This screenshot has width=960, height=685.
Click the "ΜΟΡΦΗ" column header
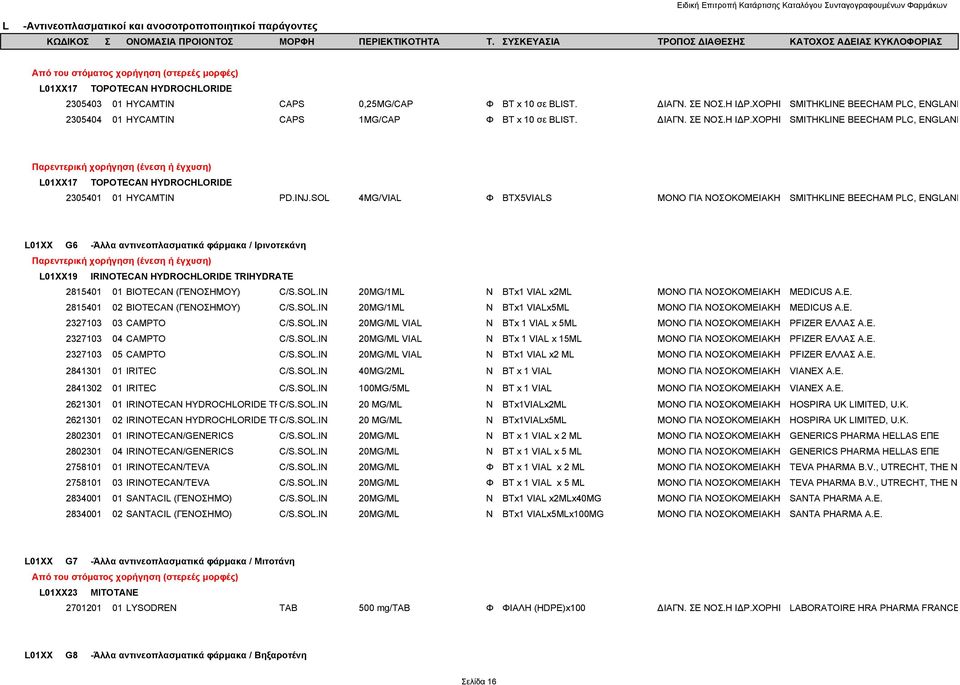click(297, 42)
